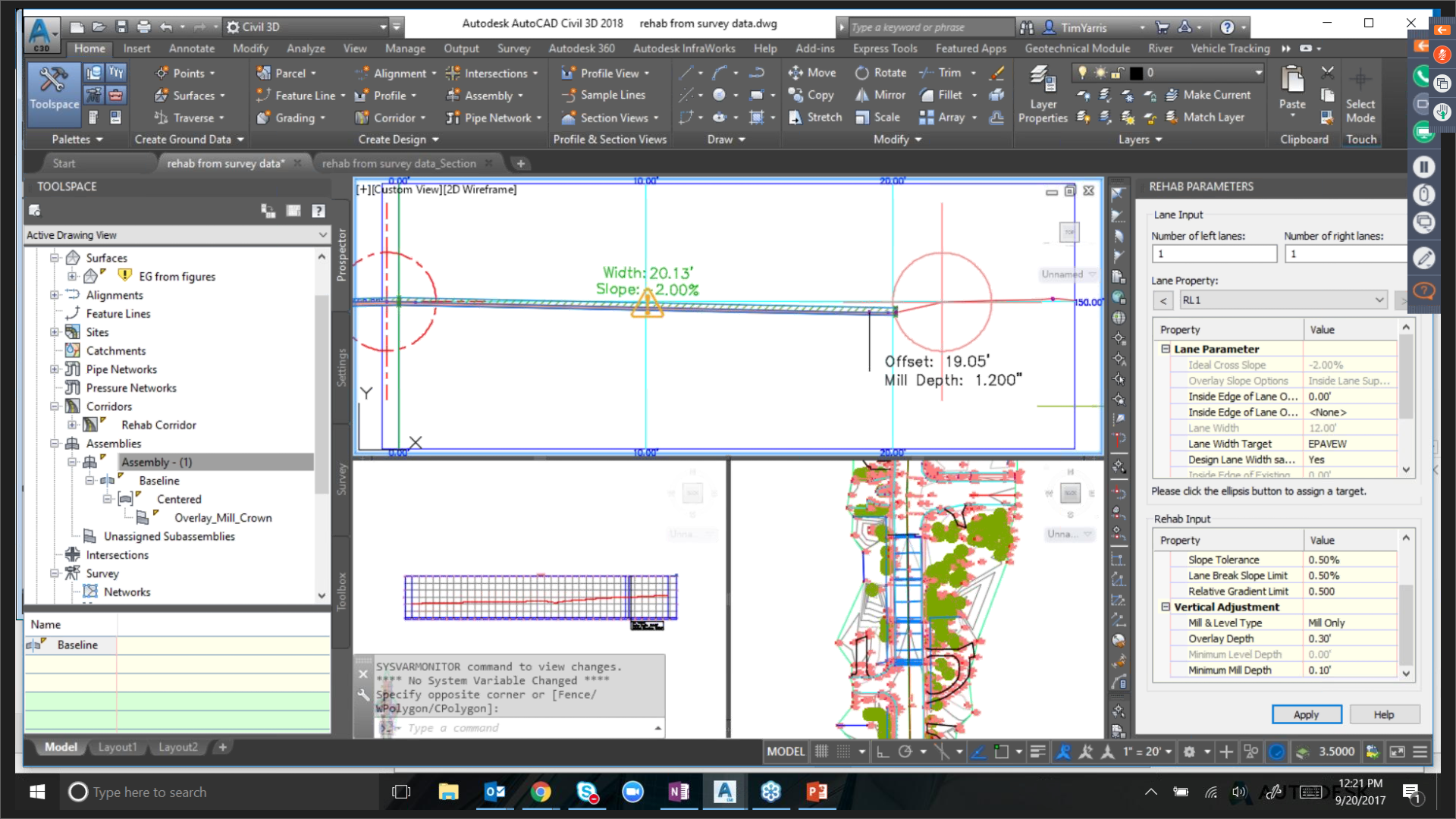Image resolution: width=1456 pixels, height=819 pixels.
Task: Open Chrome from the Windows taskbar
Action: coord(541,792)
